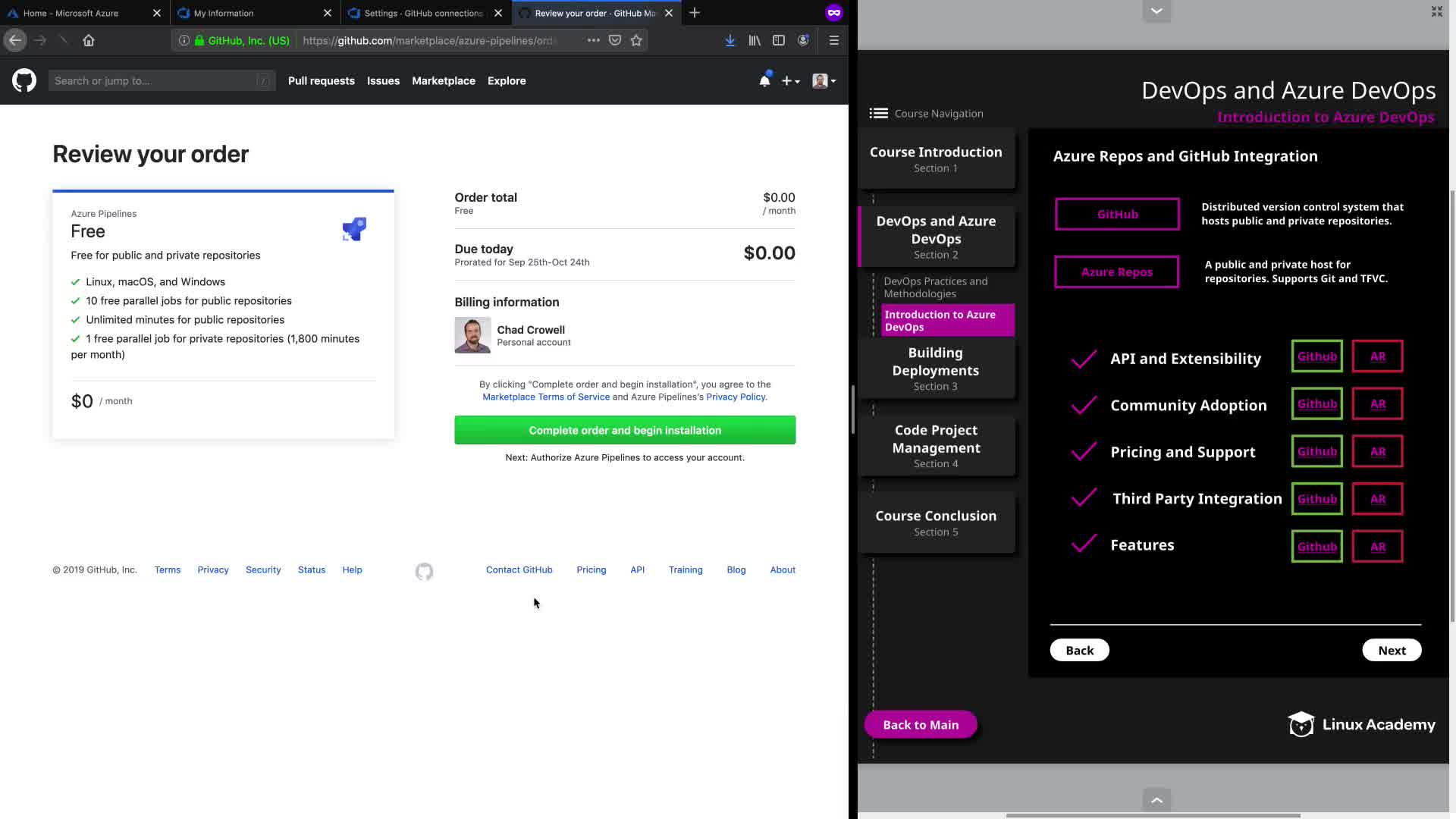Open the notifications bell icon
This screenshot has height=819, width=1456.
coord(764,80)
